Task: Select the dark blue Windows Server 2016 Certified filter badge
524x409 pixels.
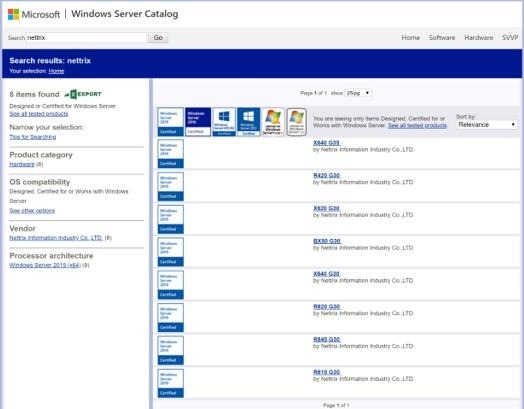Action: click(198, 122)
